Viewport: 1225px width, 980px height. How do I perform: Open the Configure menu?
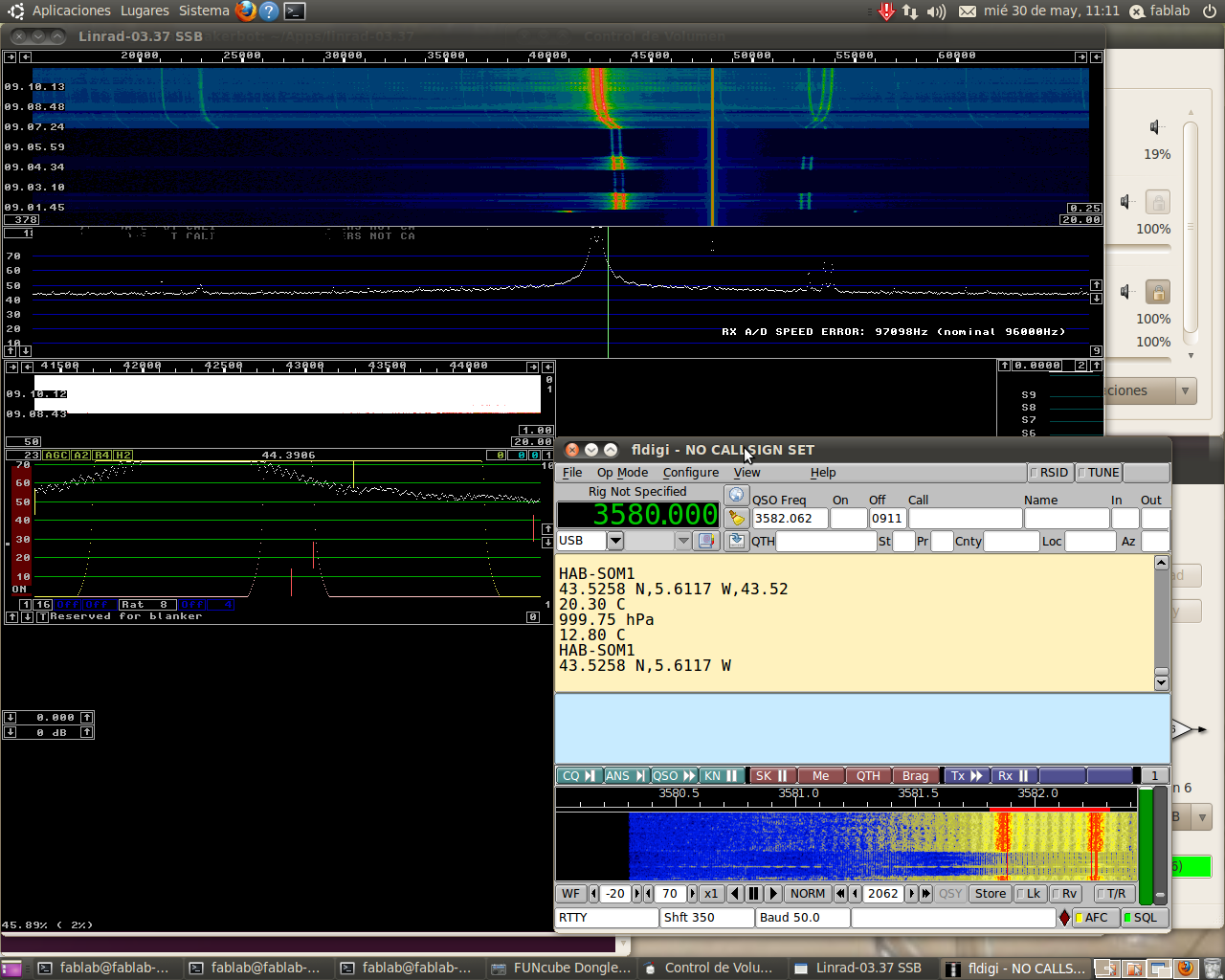tap(690, 473)
